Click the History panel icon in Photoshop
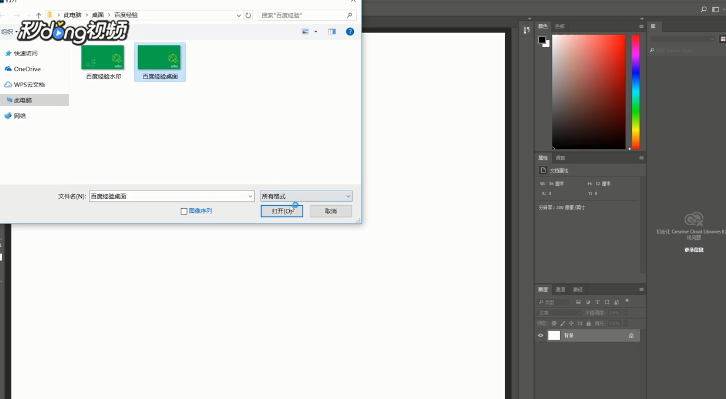 pyautogui.click(x=526, y=30)
